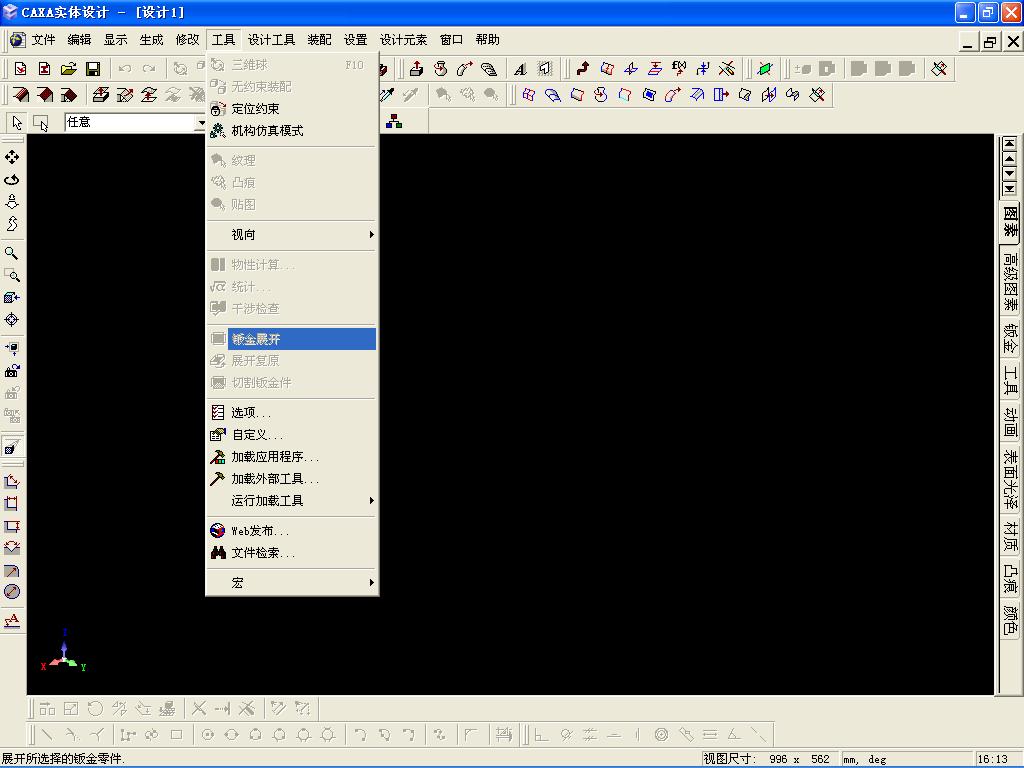Click the arrow selection pointer icon
This screenshot has width=1024, height=768.
(17, 122)
